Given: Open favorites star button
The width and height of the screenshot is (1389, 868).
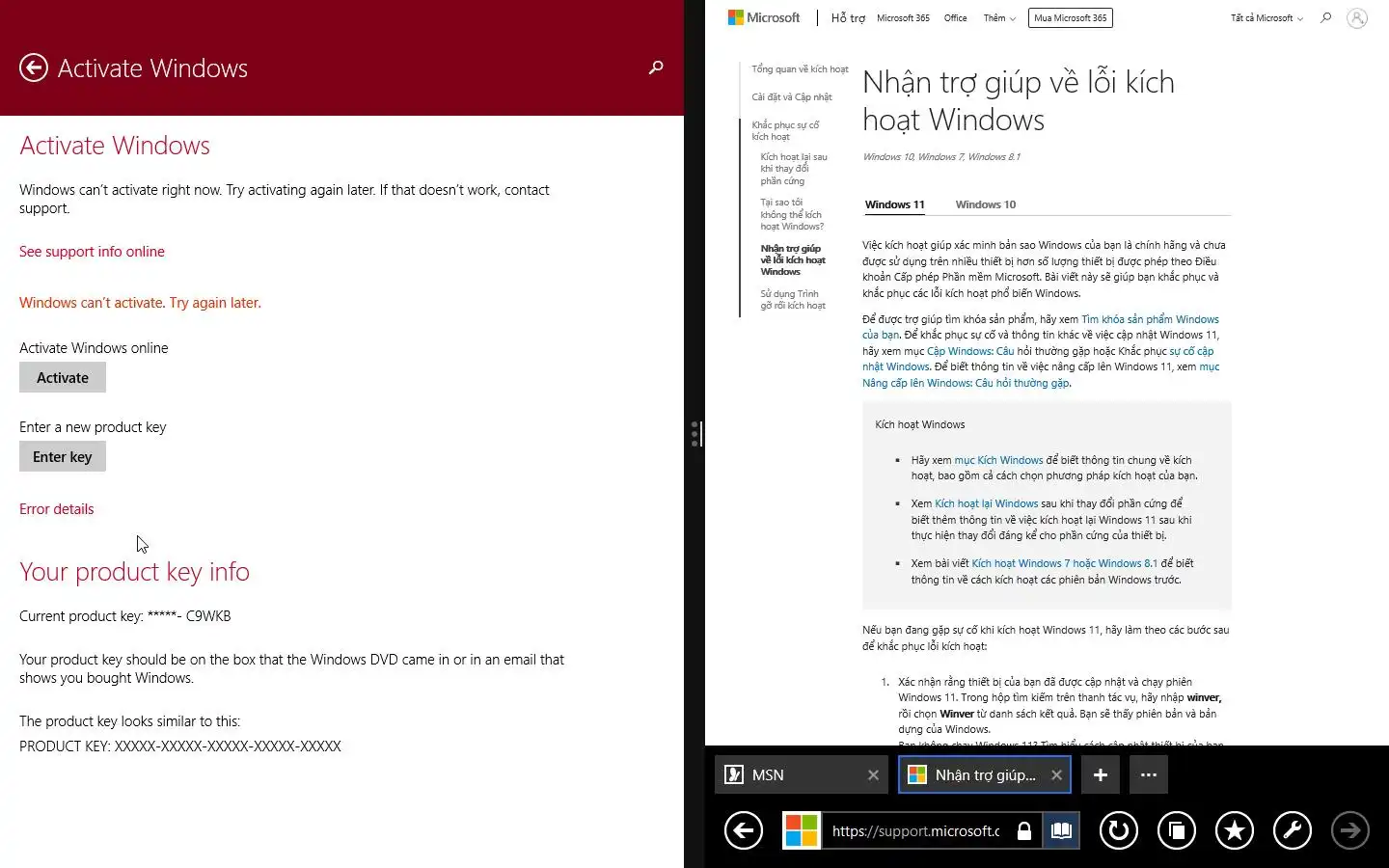Looking at the screenshot, I should (x=1235, y=830).
